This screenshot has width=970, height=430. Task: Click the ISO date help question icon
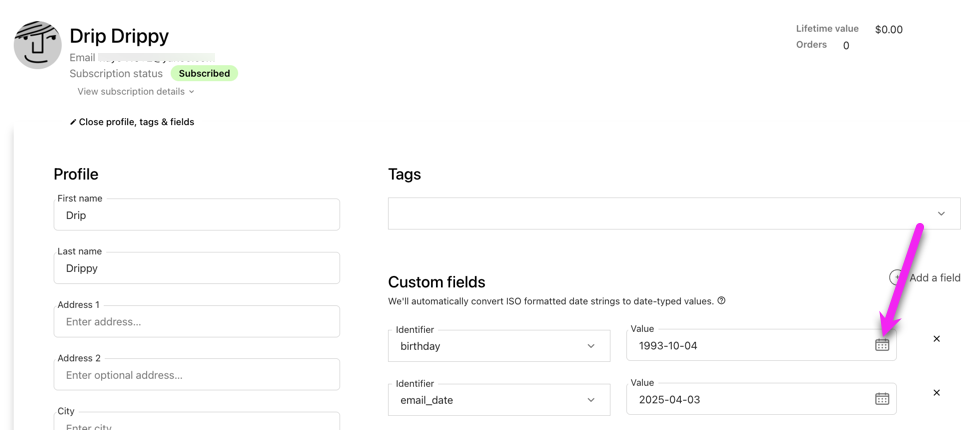[x=721, y=301]
